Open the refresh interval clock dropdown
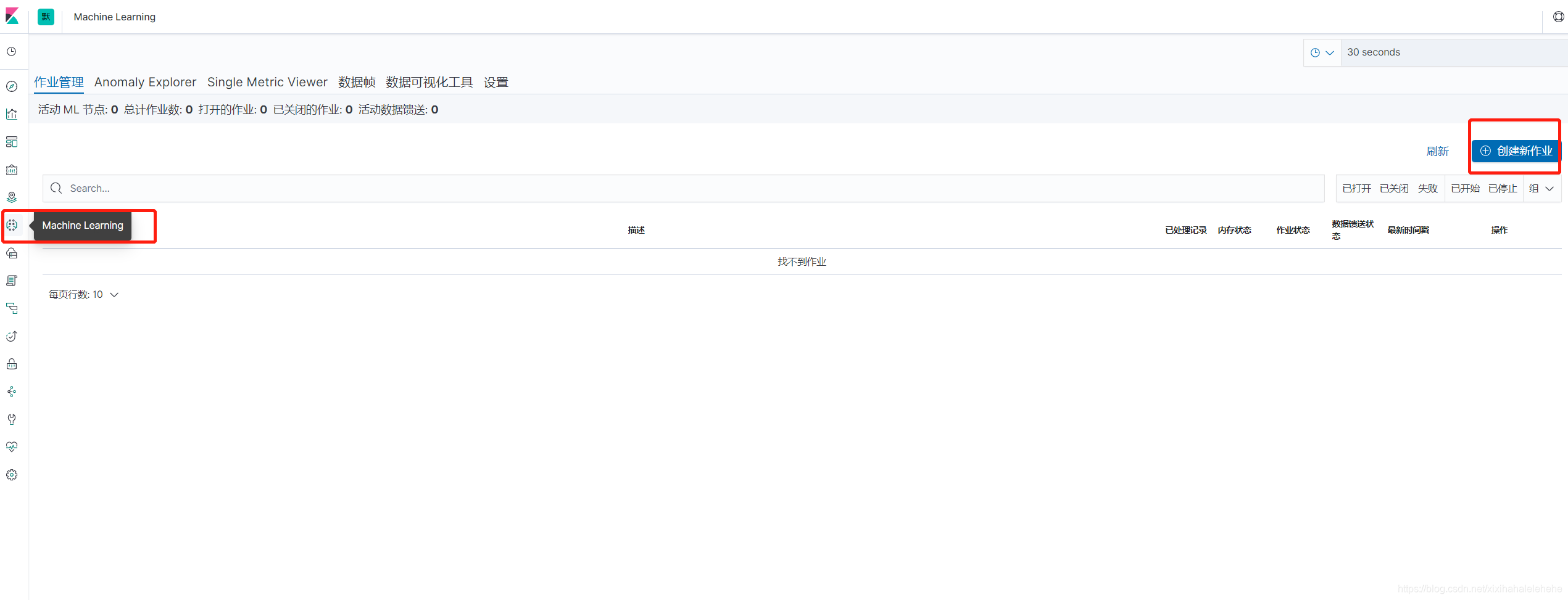Viewport: 1568px width, 600px height. pyautogui.click(x=1322, y=52)
